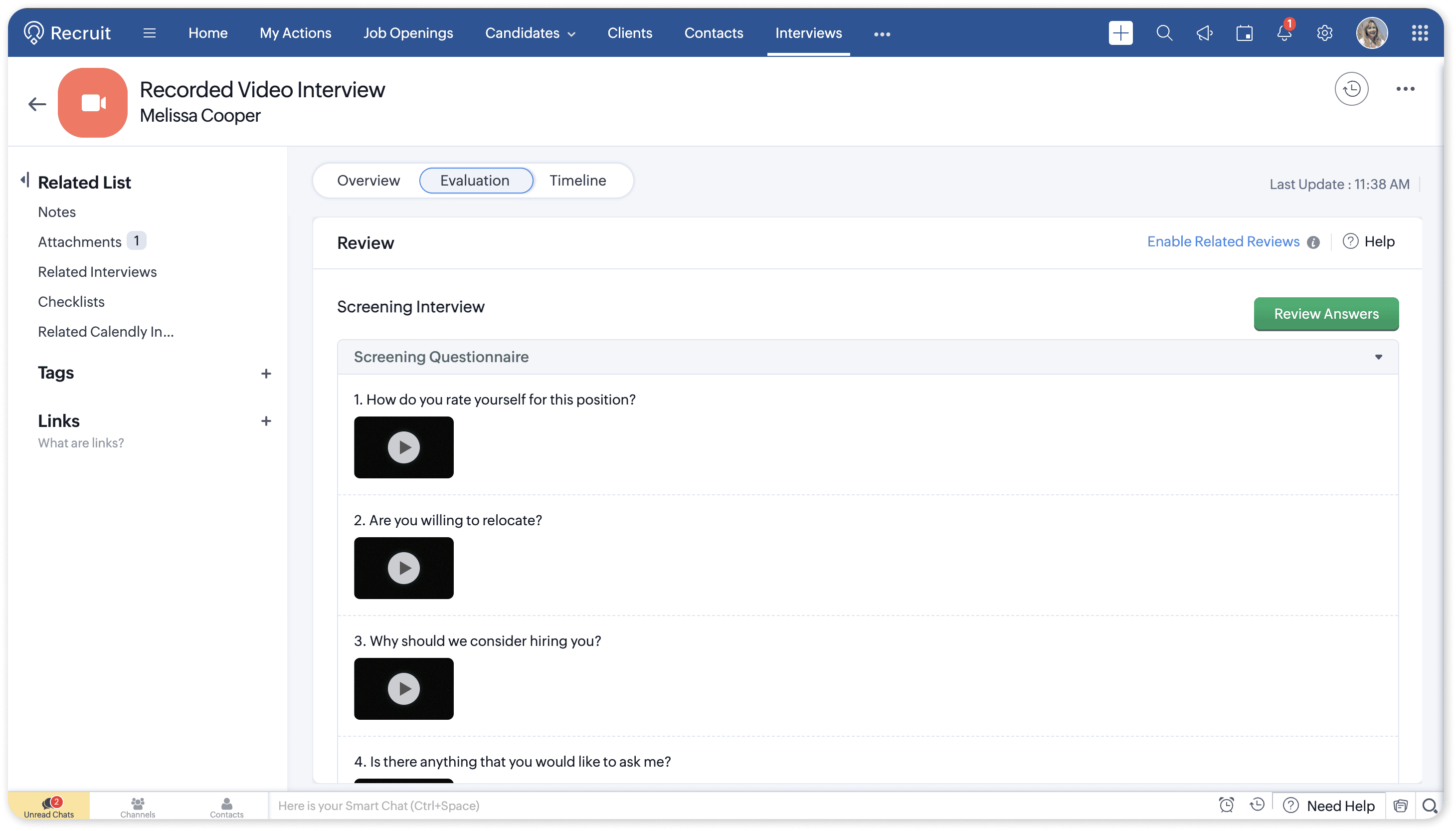Click the Enable Related Reviews link
This screenshot has width=1456, height=831.
[x=1223, y=241]
